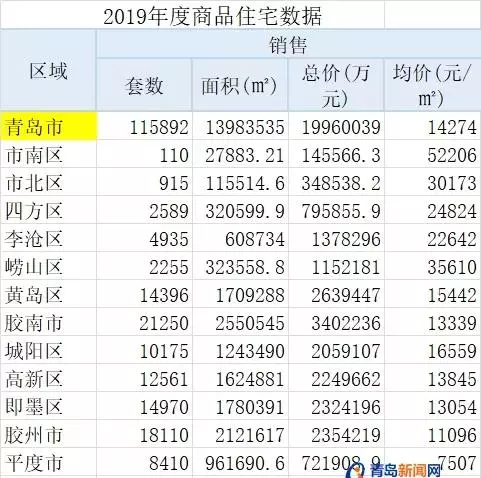Select the 1780391 cell
Image resolution: width=481 pixels, height=478 pixels.
click(240, 406)
